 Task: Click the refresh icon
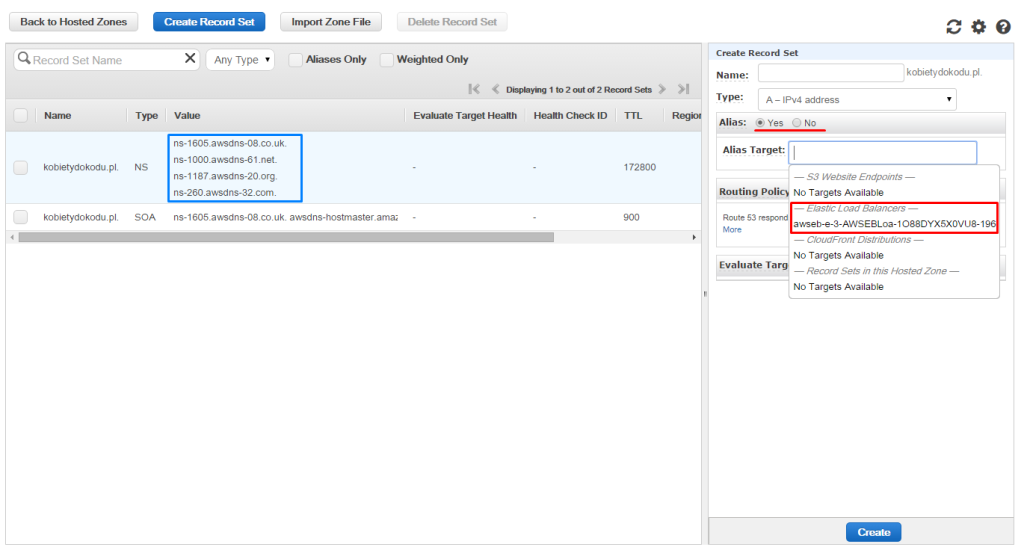coord(953,27)
